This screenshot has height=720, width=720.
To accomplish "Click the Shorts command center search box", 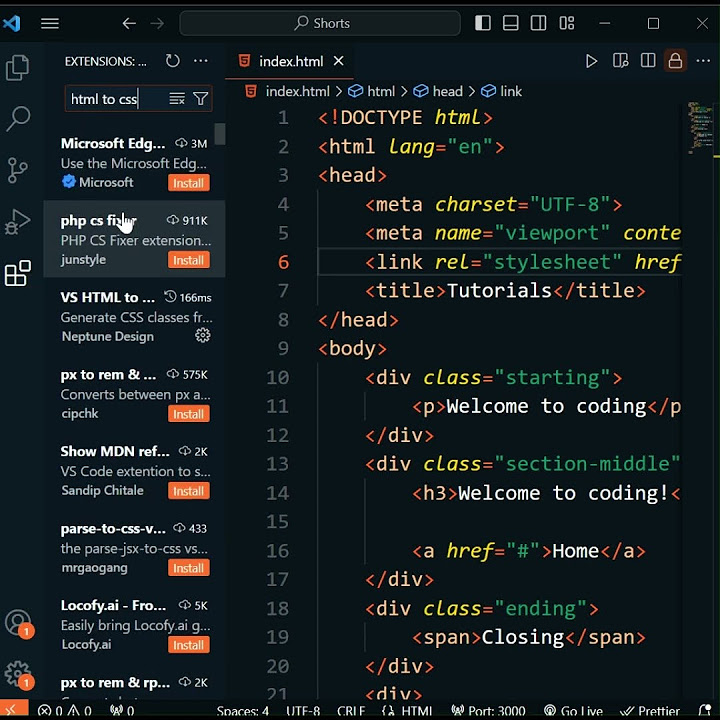I will (320, 23).
